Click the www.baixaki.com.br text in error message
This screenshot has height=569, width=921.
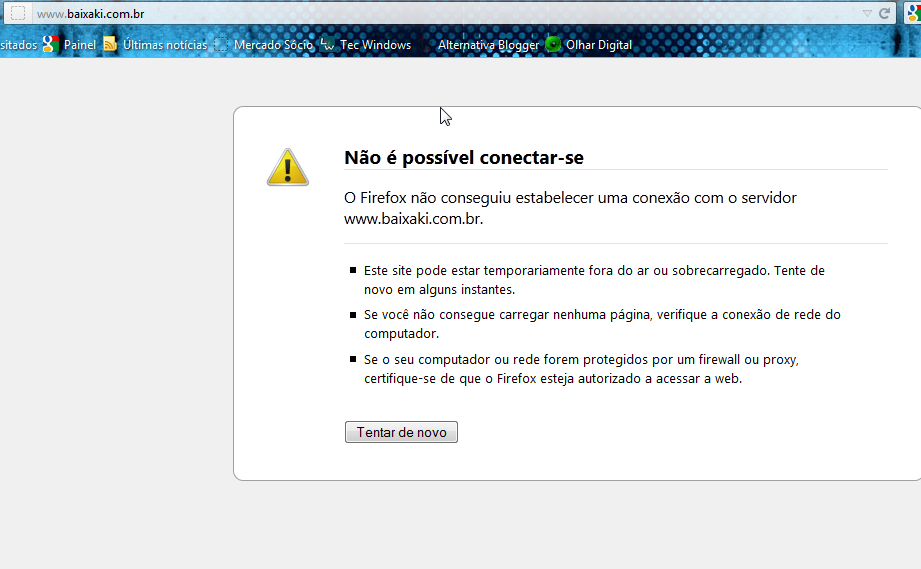413,218
